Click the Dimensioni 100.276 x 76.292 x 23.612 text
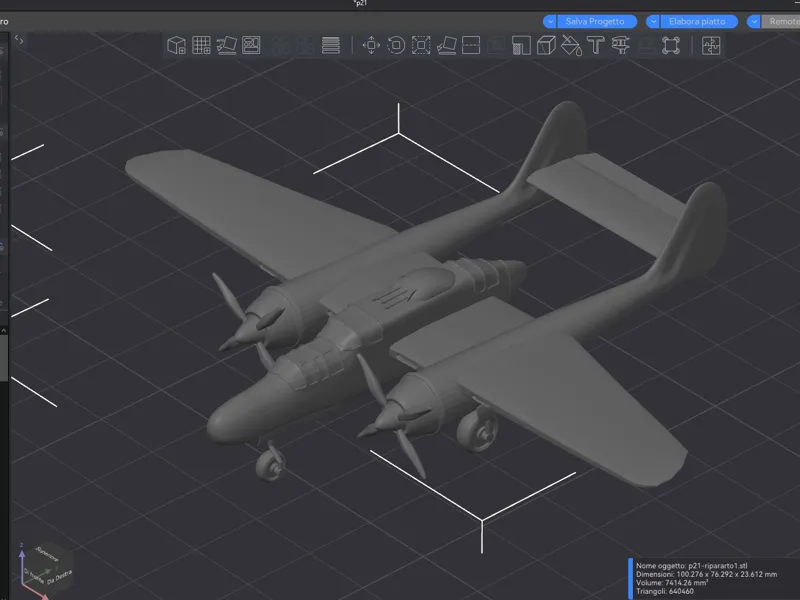Screen dimensions: 800x600 706,574
